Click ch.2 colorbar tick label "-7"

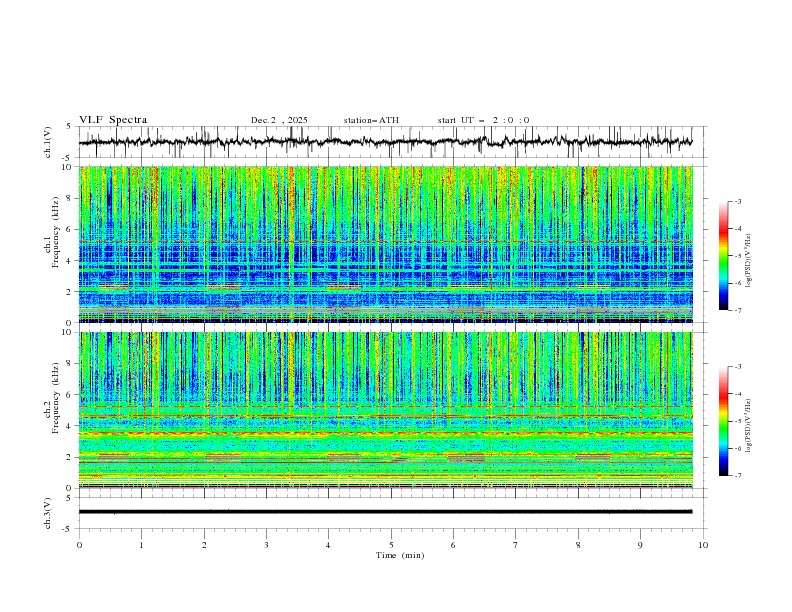[738, 476]
